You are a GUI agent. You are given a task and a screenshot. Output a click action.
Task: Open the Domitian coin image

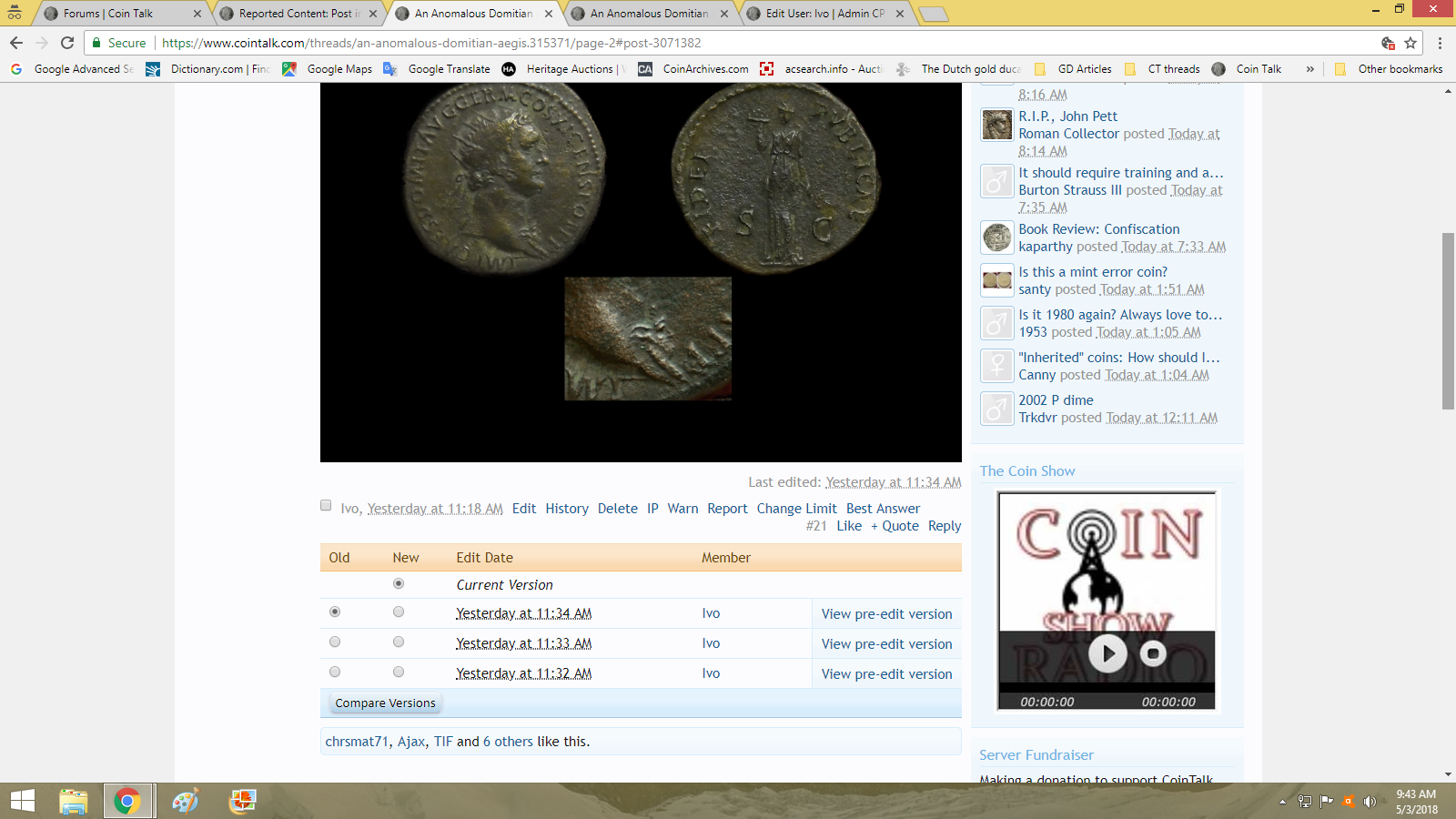click(641, 272)
